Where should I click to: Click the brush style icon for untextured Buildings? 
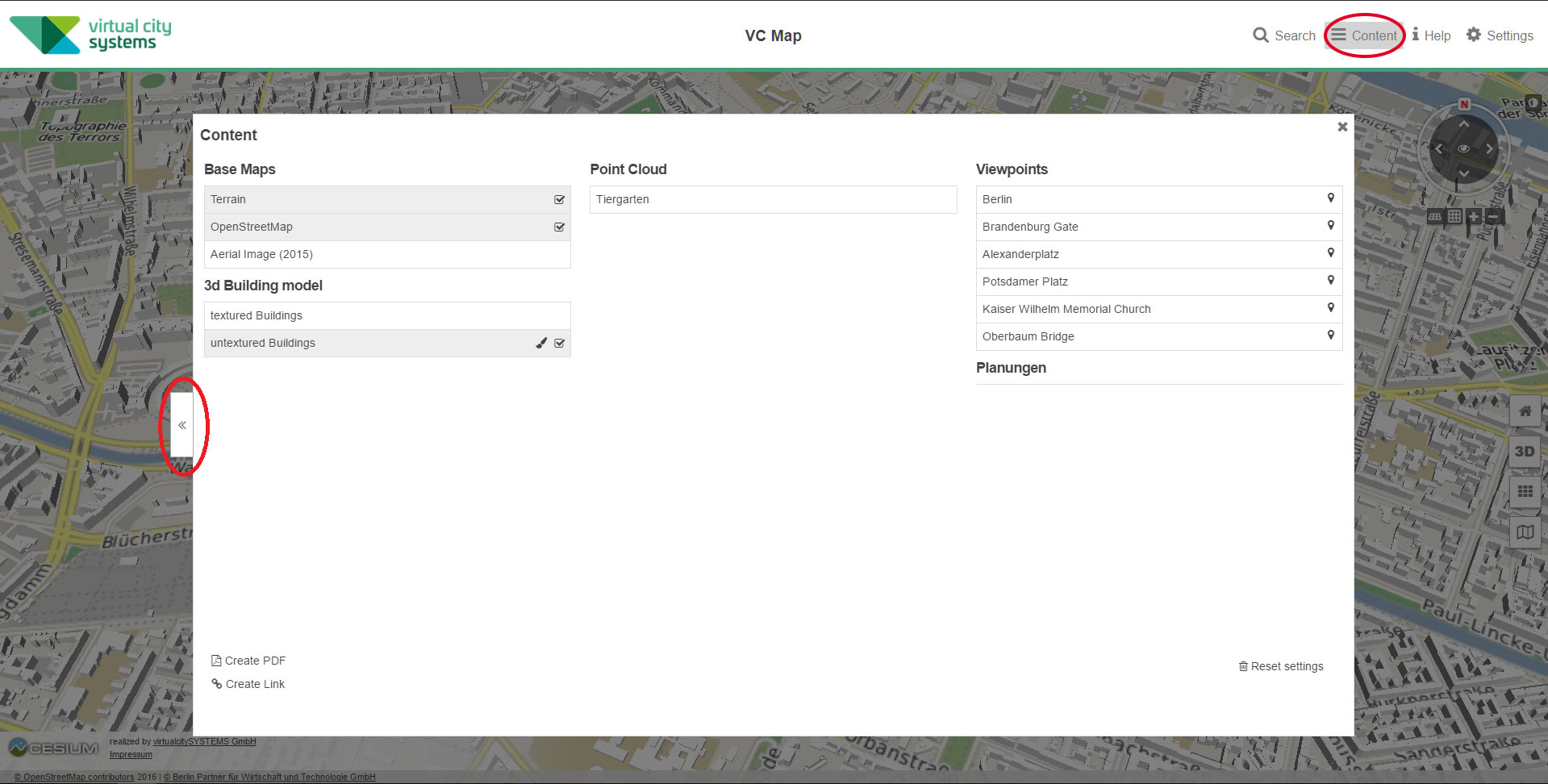tap(541, 343)
